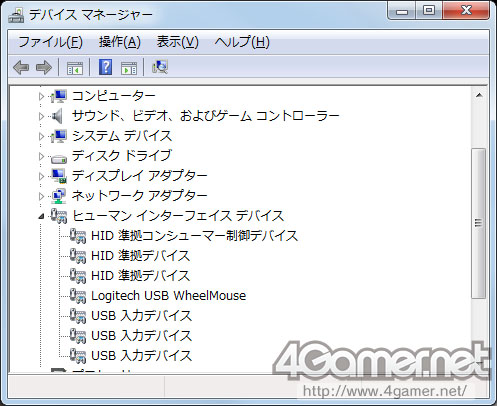Image resolution: width=497 pixels, height=406 pixels.
Task: Open the 操作(A) menu
Action: click(x=120, y=42)
